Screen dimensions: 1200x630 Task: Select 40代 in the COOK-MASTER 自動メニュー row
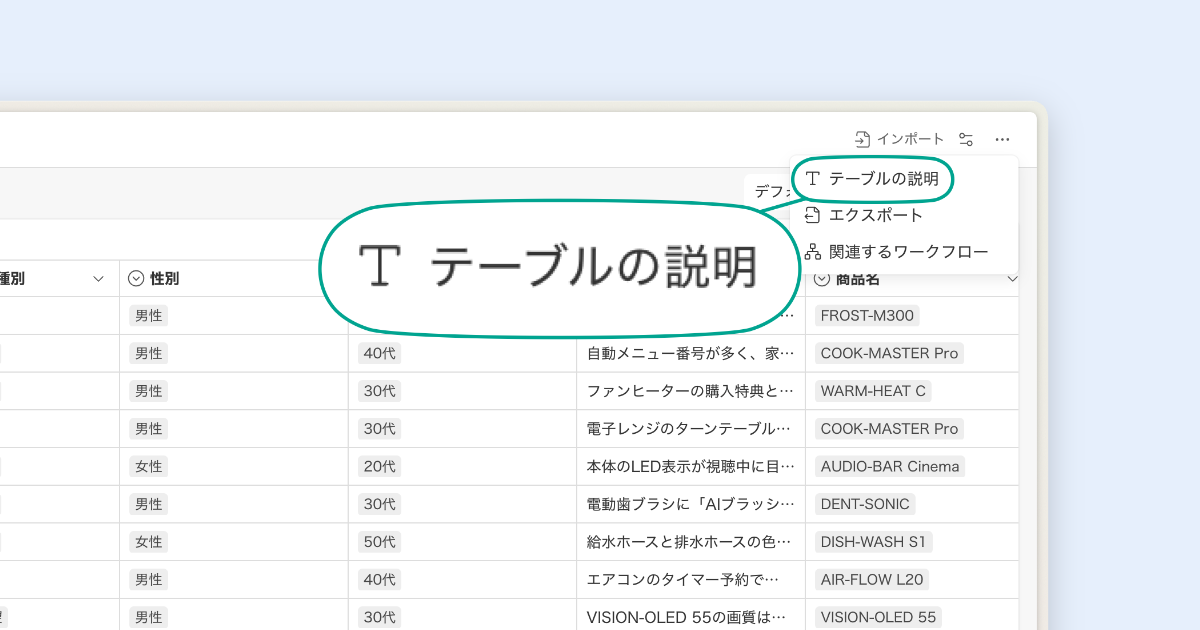(380, 353)
